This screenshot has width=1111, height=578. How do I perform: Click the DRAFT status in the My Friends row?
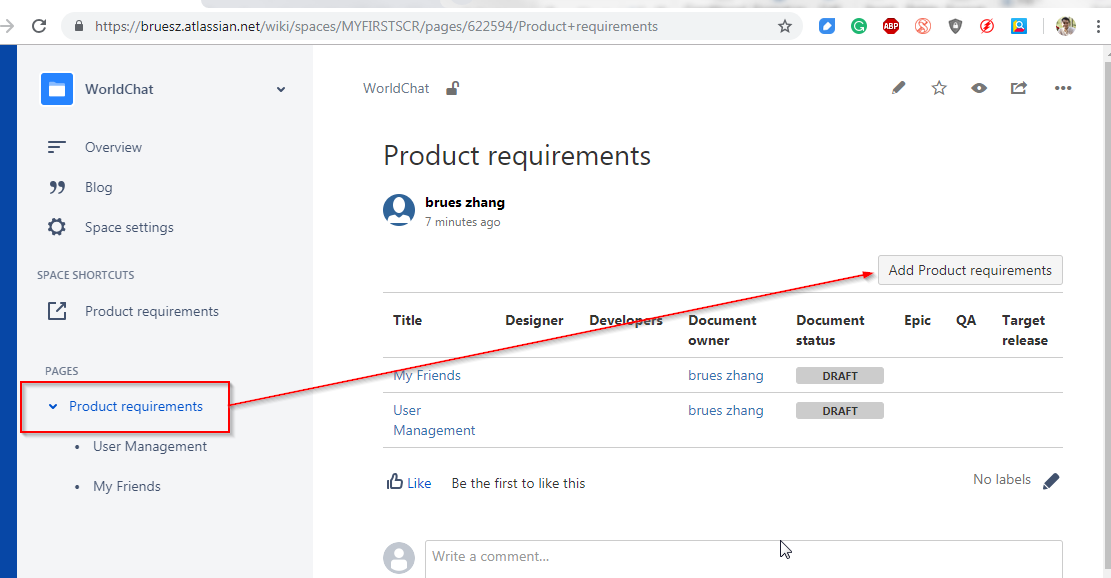tap(840, 375)
